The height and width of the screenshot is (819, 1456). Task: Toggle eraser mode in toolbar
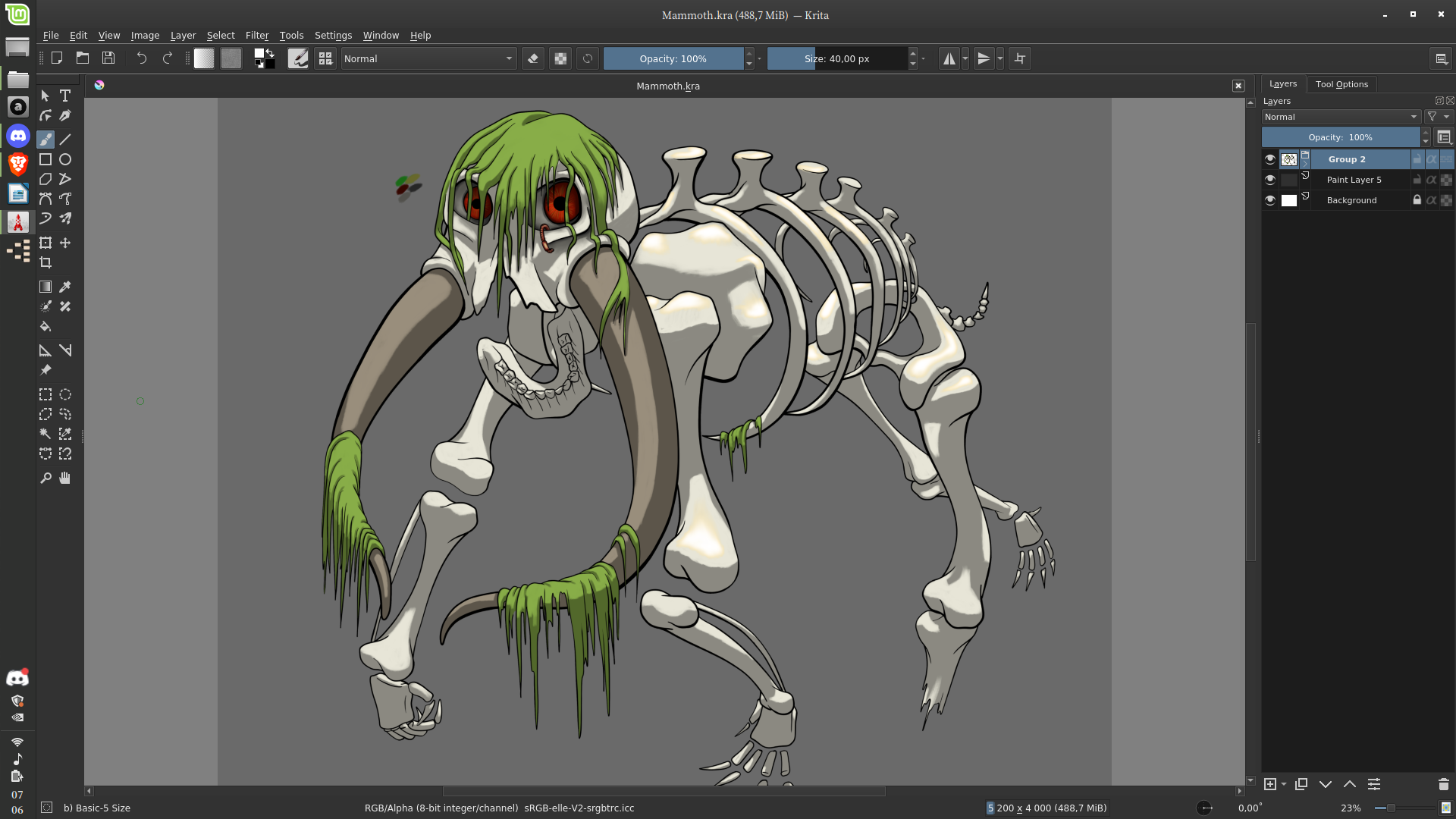(533, 58)
